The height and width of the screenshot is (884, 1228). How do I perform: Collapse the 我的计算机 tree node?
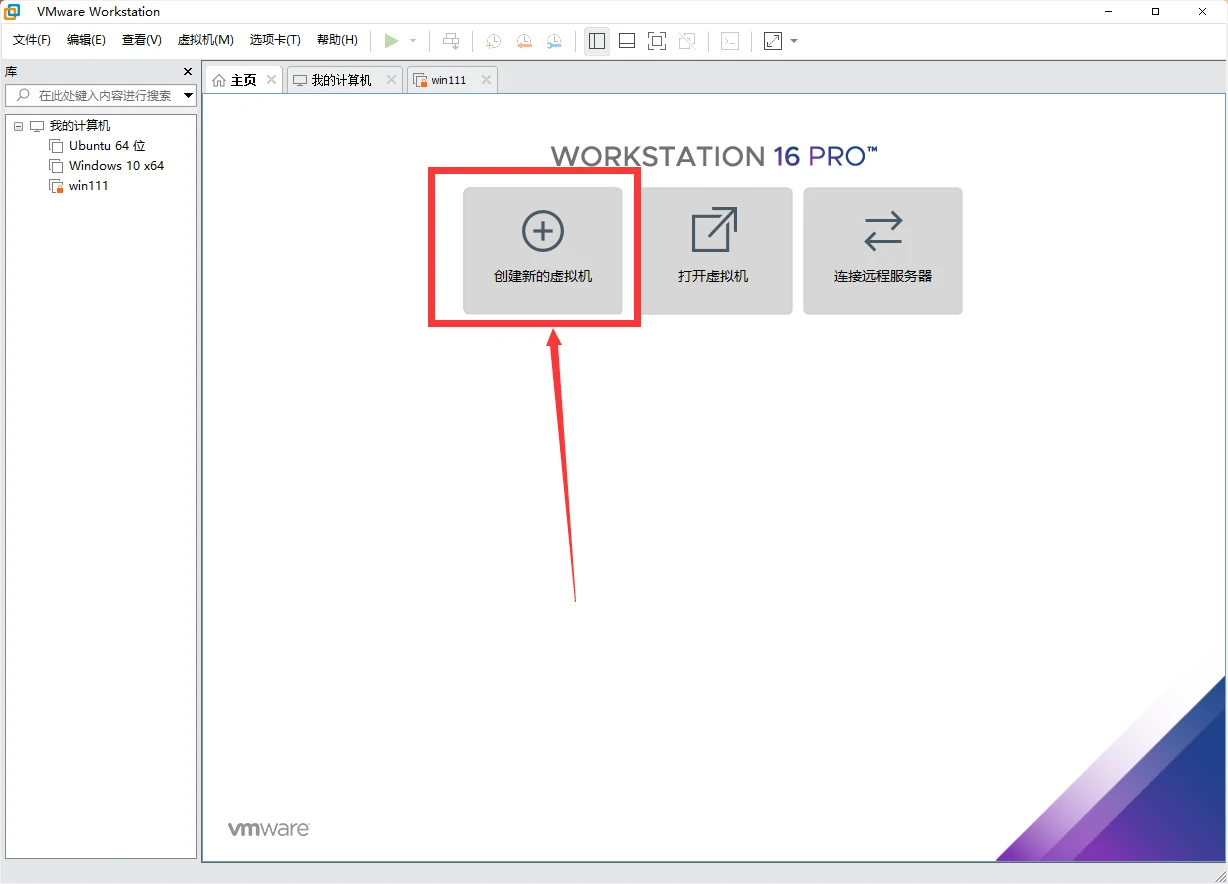tap(18, 126)
